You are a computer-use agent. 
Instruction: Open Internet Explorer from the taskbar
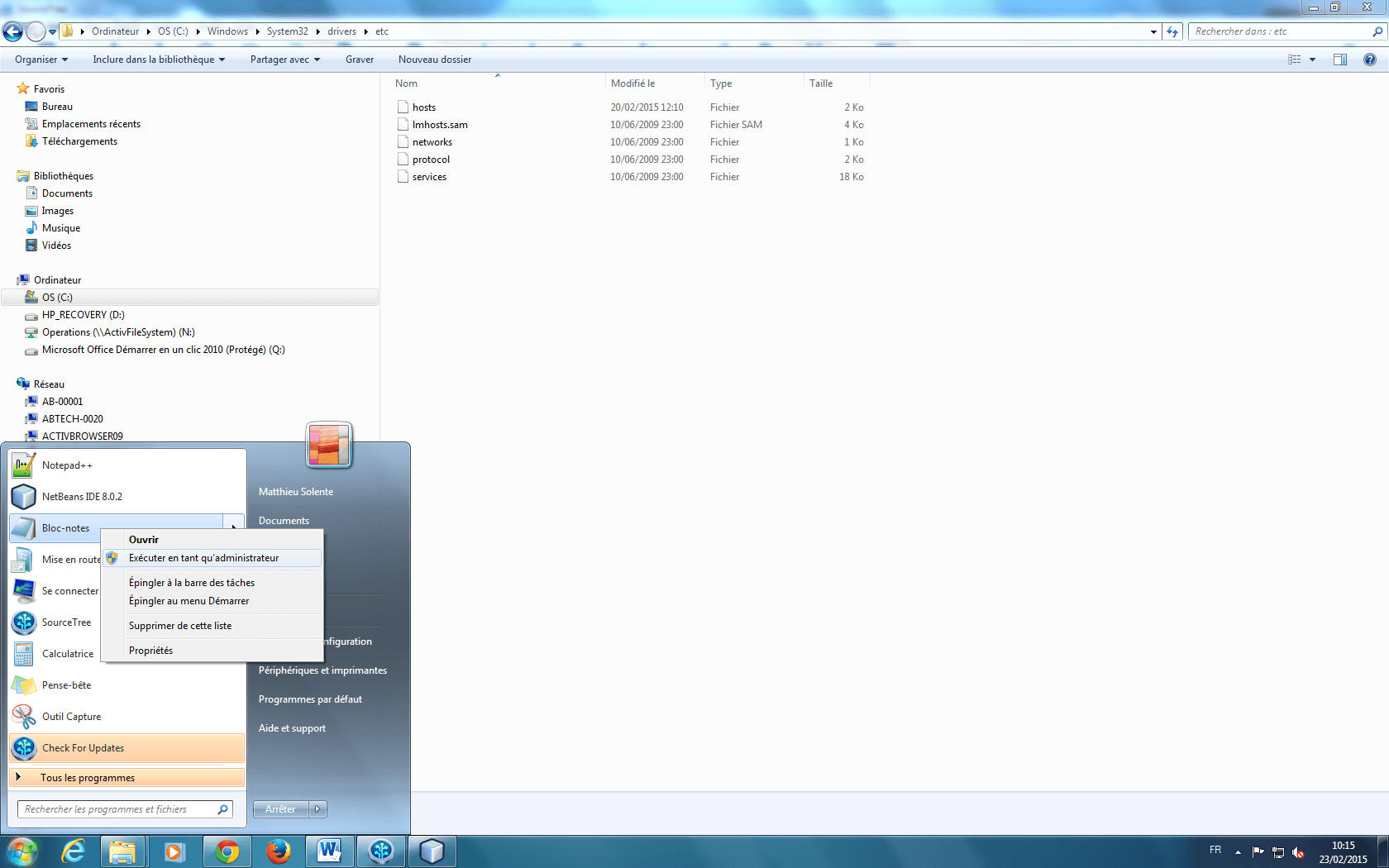pos(74,851)
